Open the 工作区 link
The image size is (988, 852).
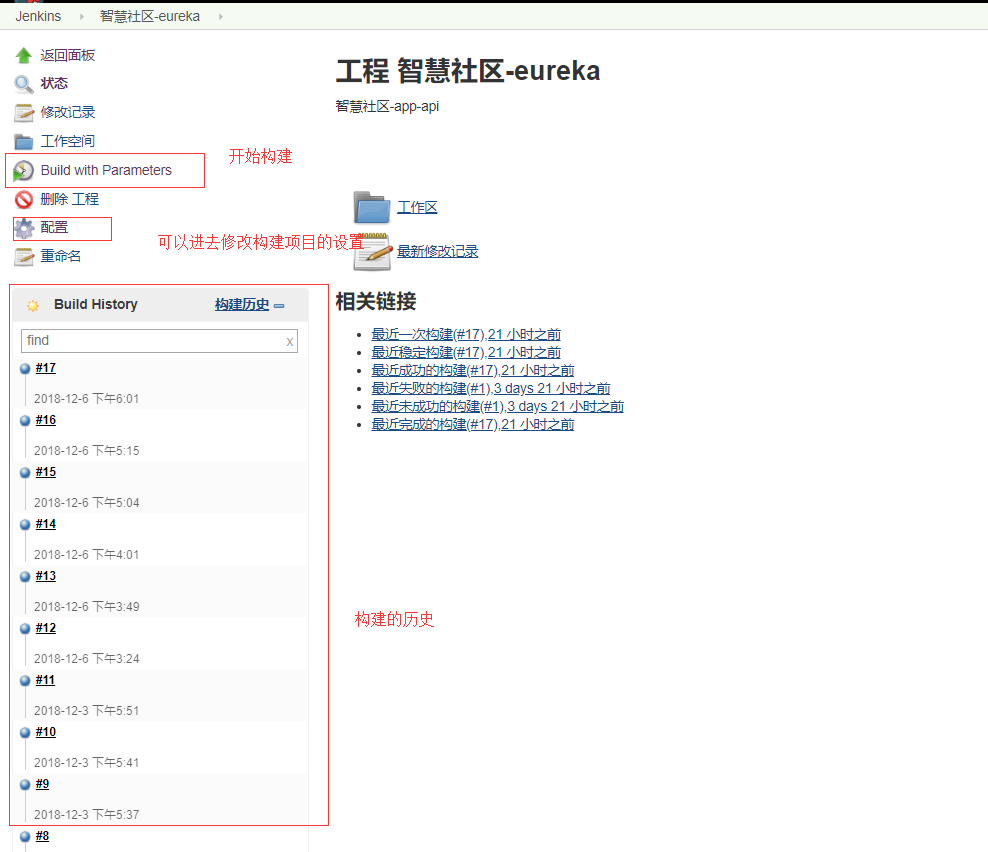[x=417, y=207]
